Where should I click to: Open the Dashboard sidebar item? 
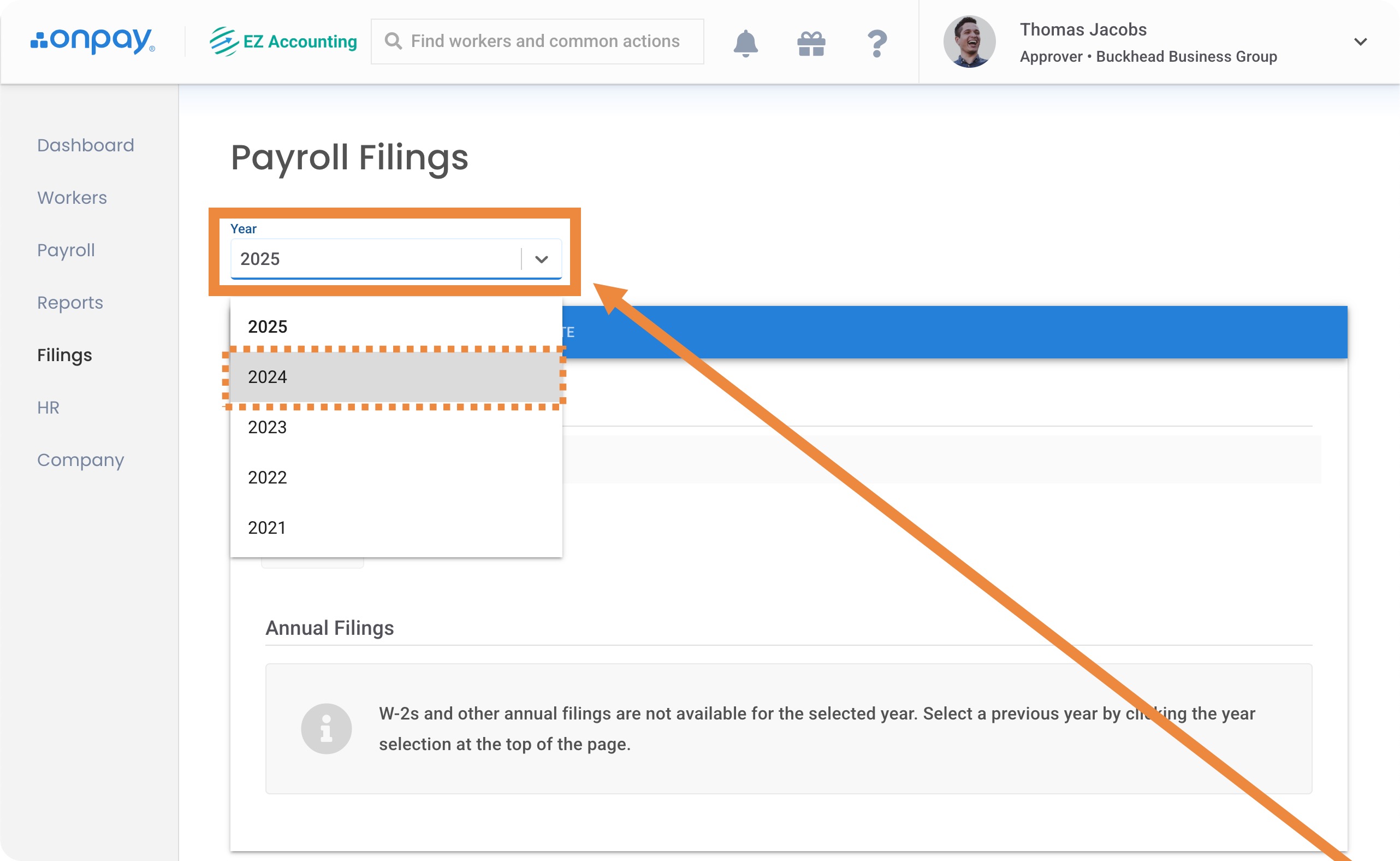[x=85, y=145]
